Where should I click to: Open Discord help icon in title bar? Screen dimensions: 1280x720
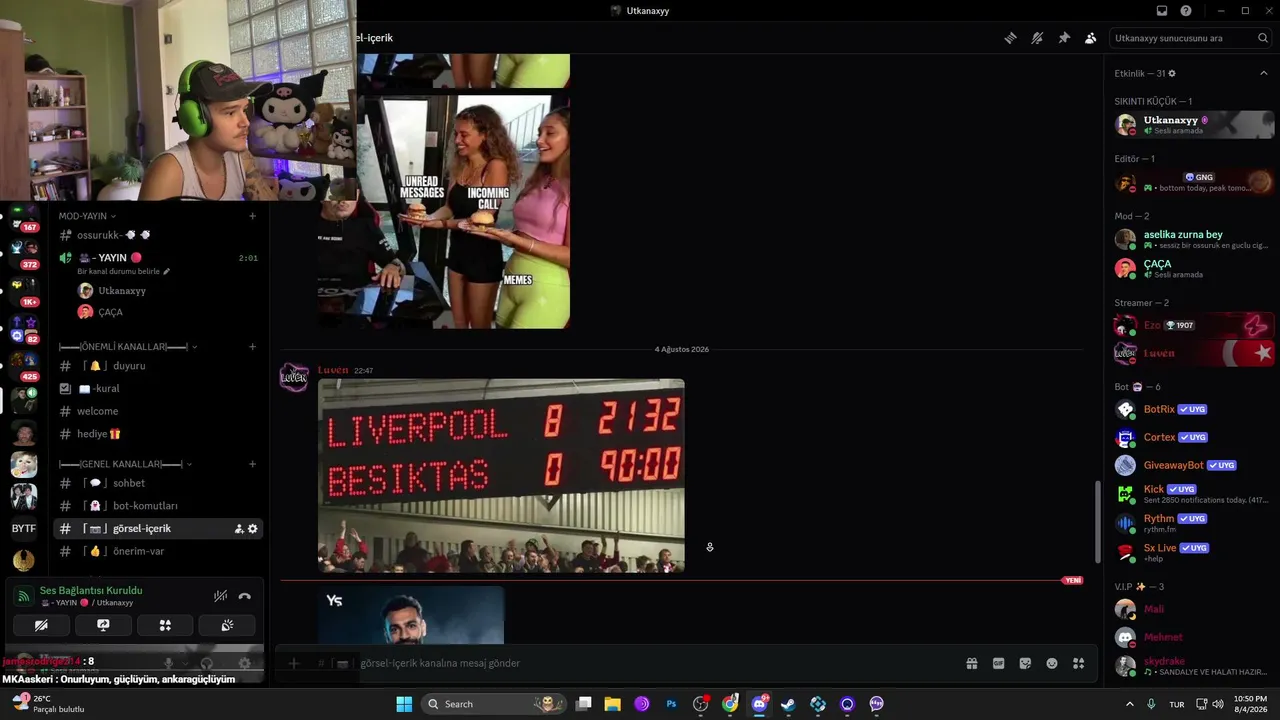click(x=1186, y=11)
